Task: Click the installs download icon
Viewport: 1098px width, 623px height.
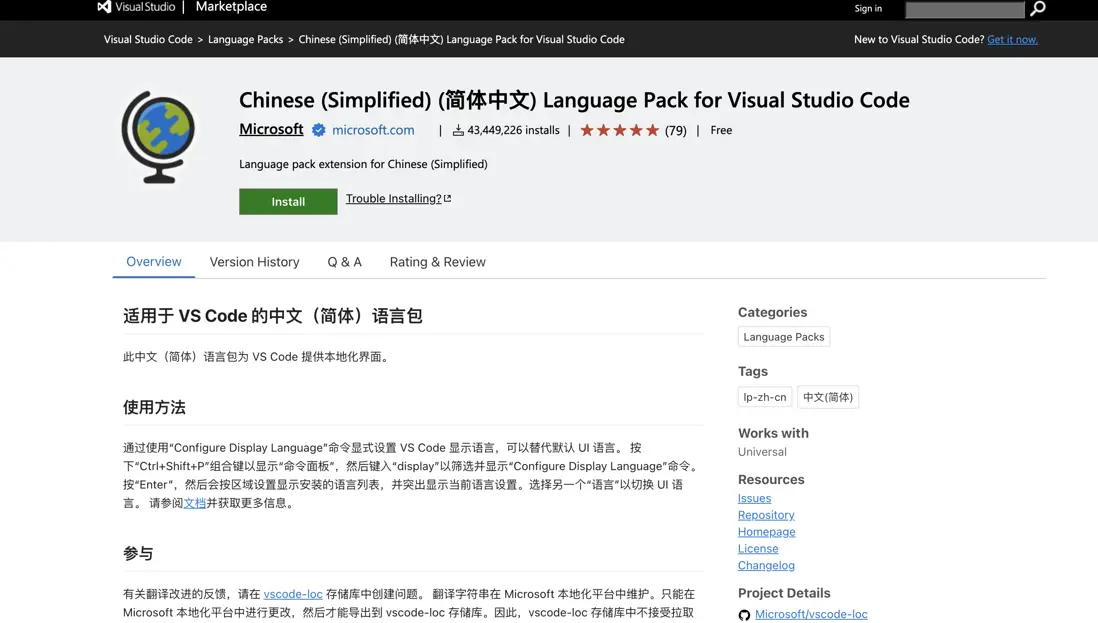Action: tap(458, 130)
